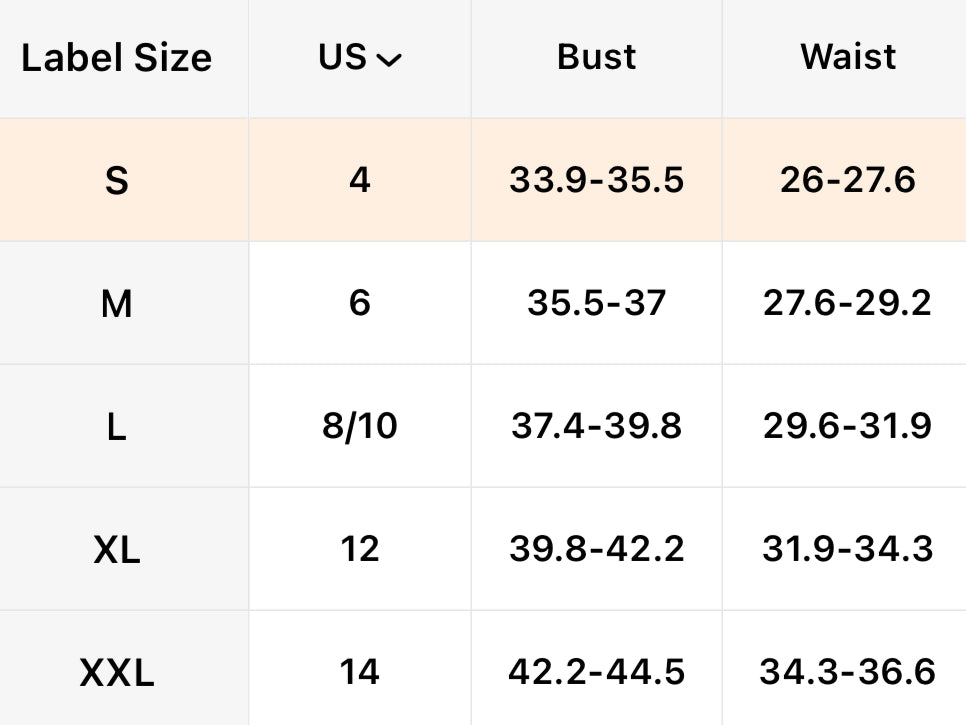The height and width of the screenshot is (725, 966).
Task: Click US size 12 cell
Action: coord(360,550)
